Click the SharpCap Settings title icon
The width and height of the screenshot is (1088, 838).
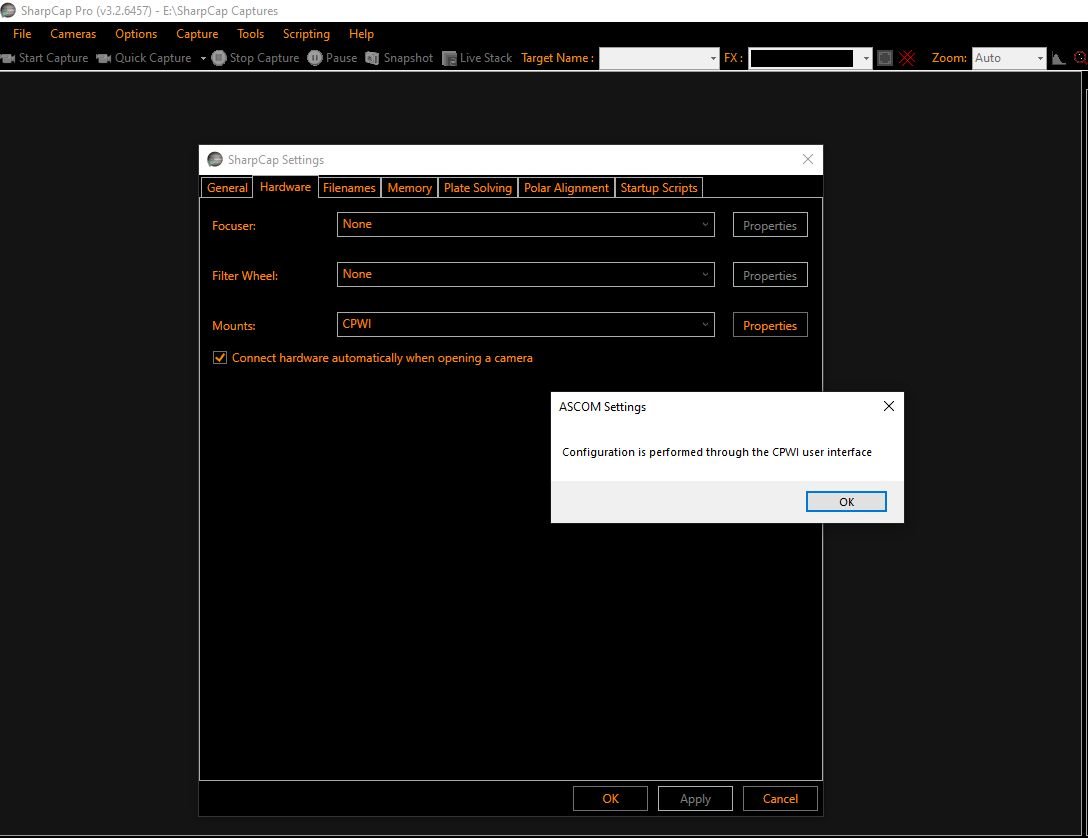[x=215, y=160]
